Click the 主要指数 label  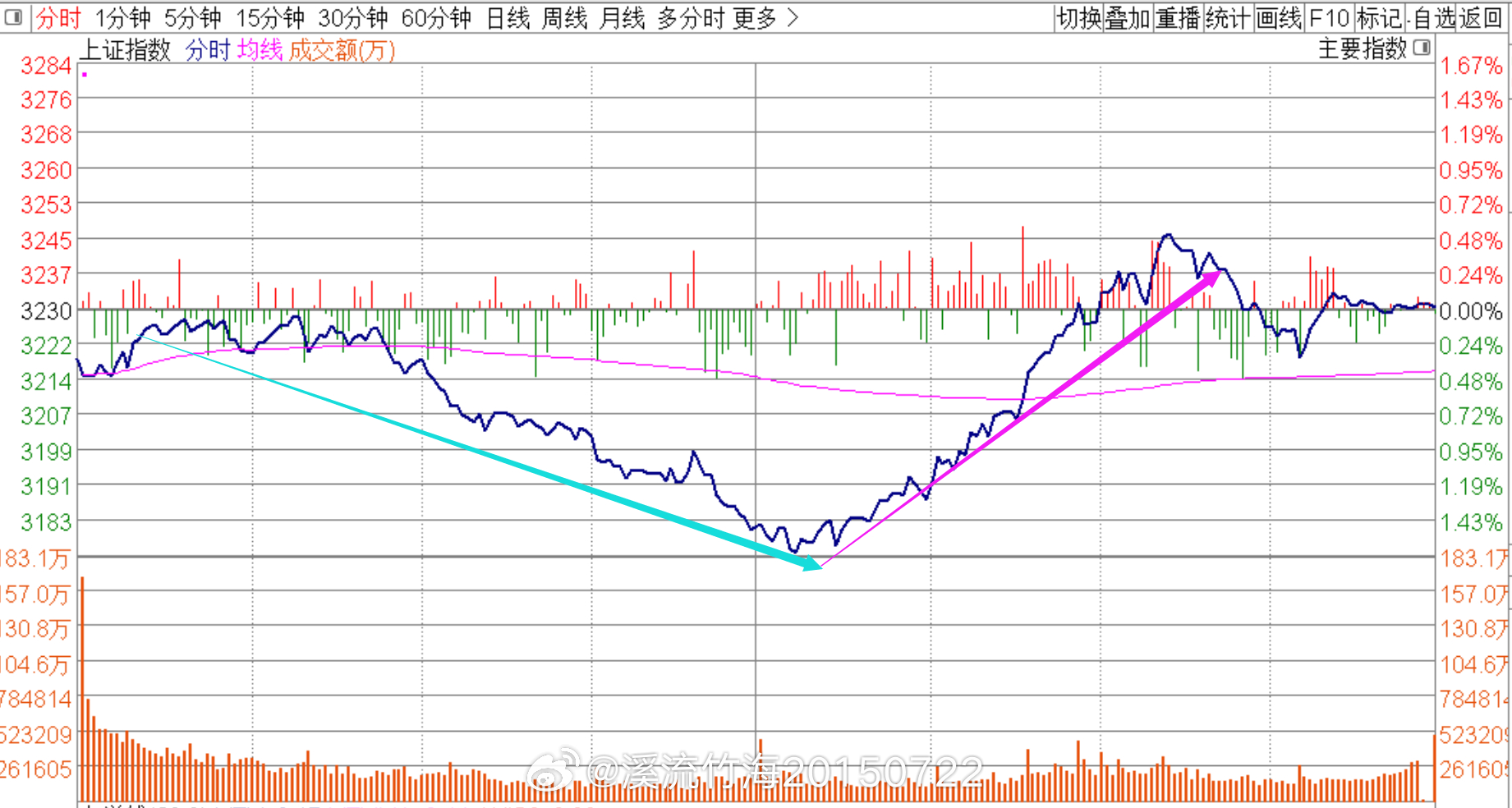[1363, 48]
